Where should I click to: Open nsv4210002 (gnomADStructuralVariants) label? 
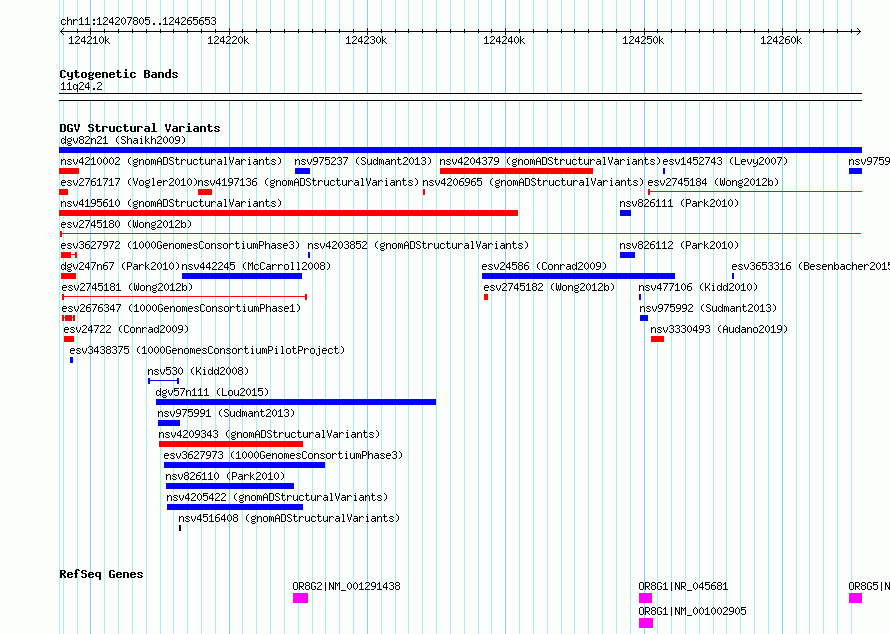click(171, 161)
